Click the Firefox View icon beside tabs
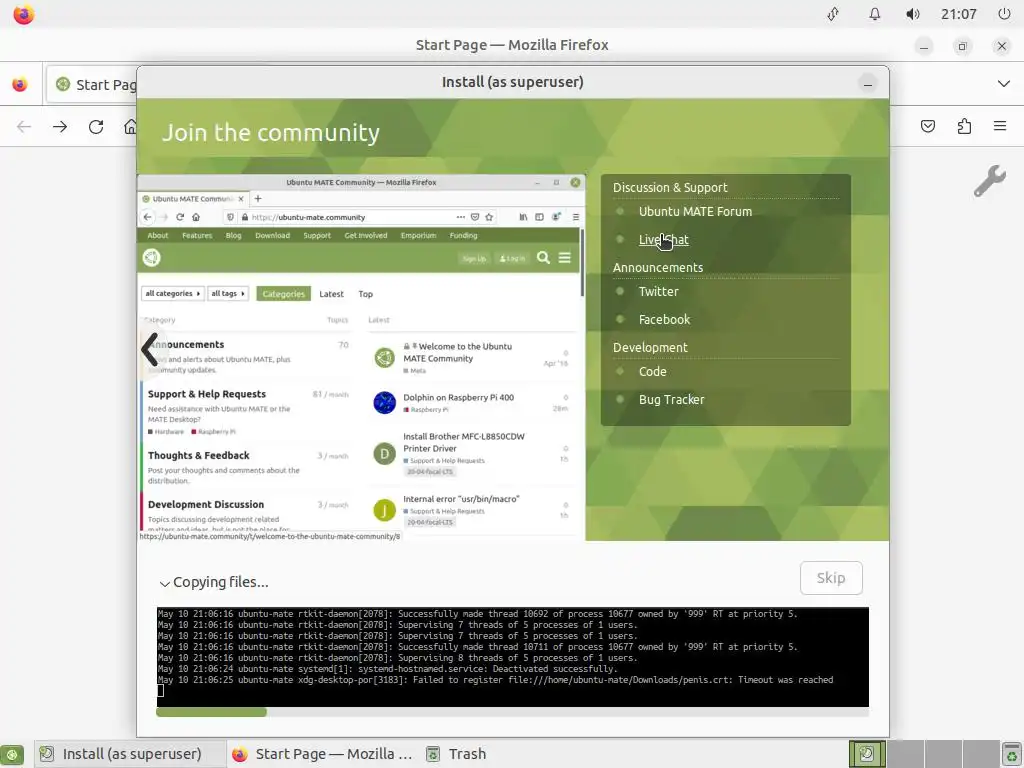Viewport: 1024px width, 768px height. click(20, 84)
